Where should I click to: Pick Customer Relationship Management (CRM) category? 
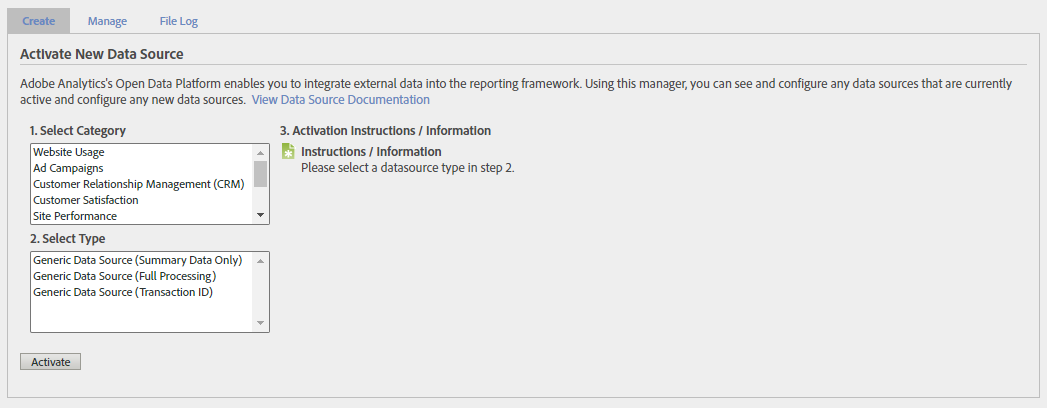138,184
